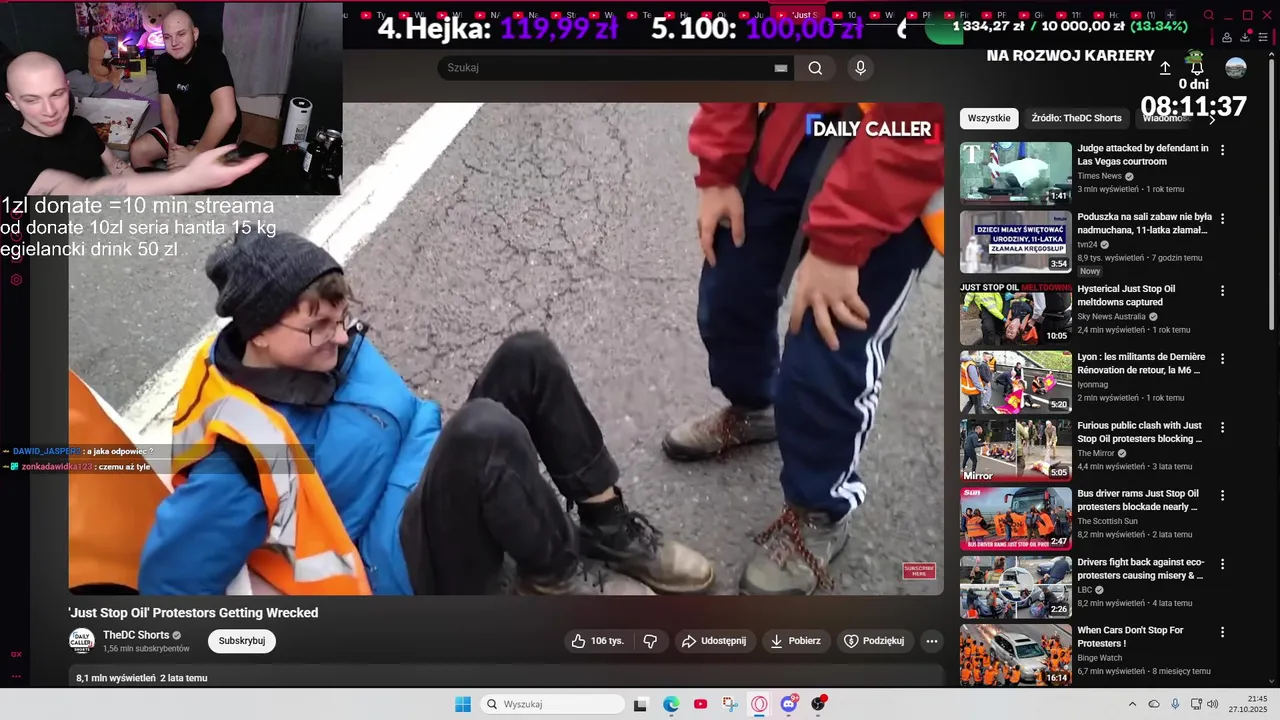Open options for Bus driver rams video
The image size is (1280, 720).
(1222, 496)
